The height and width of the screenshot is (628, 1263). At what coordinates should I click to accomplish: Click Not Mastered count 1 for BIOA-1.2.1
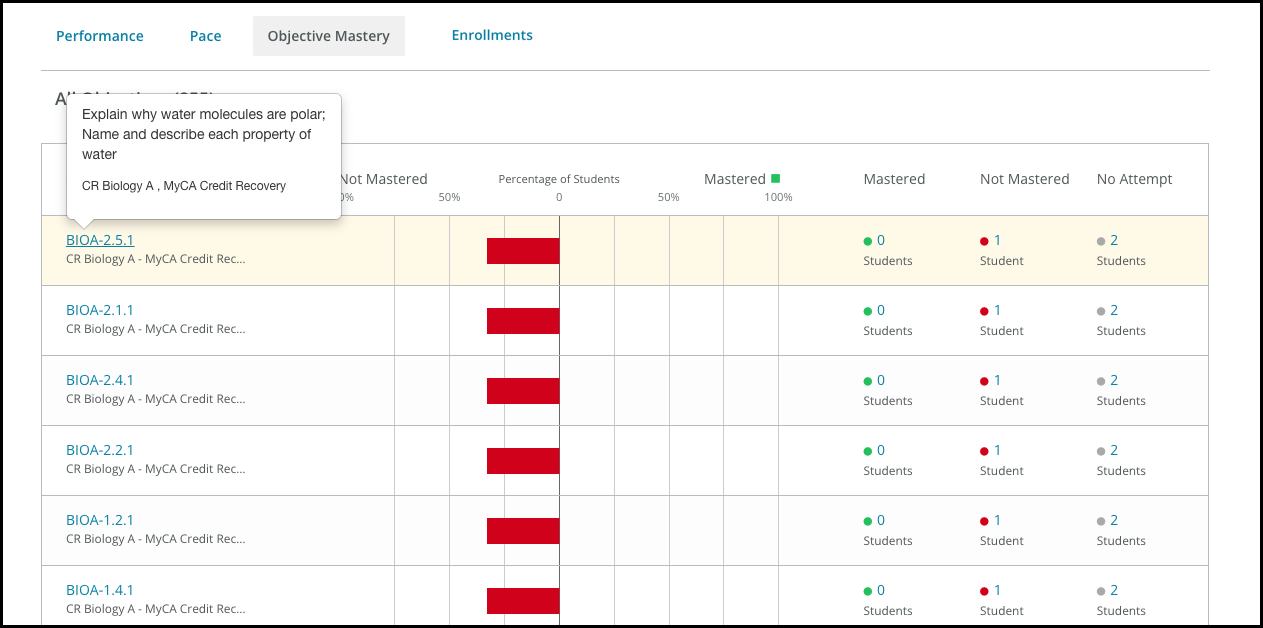click(997, 520)
